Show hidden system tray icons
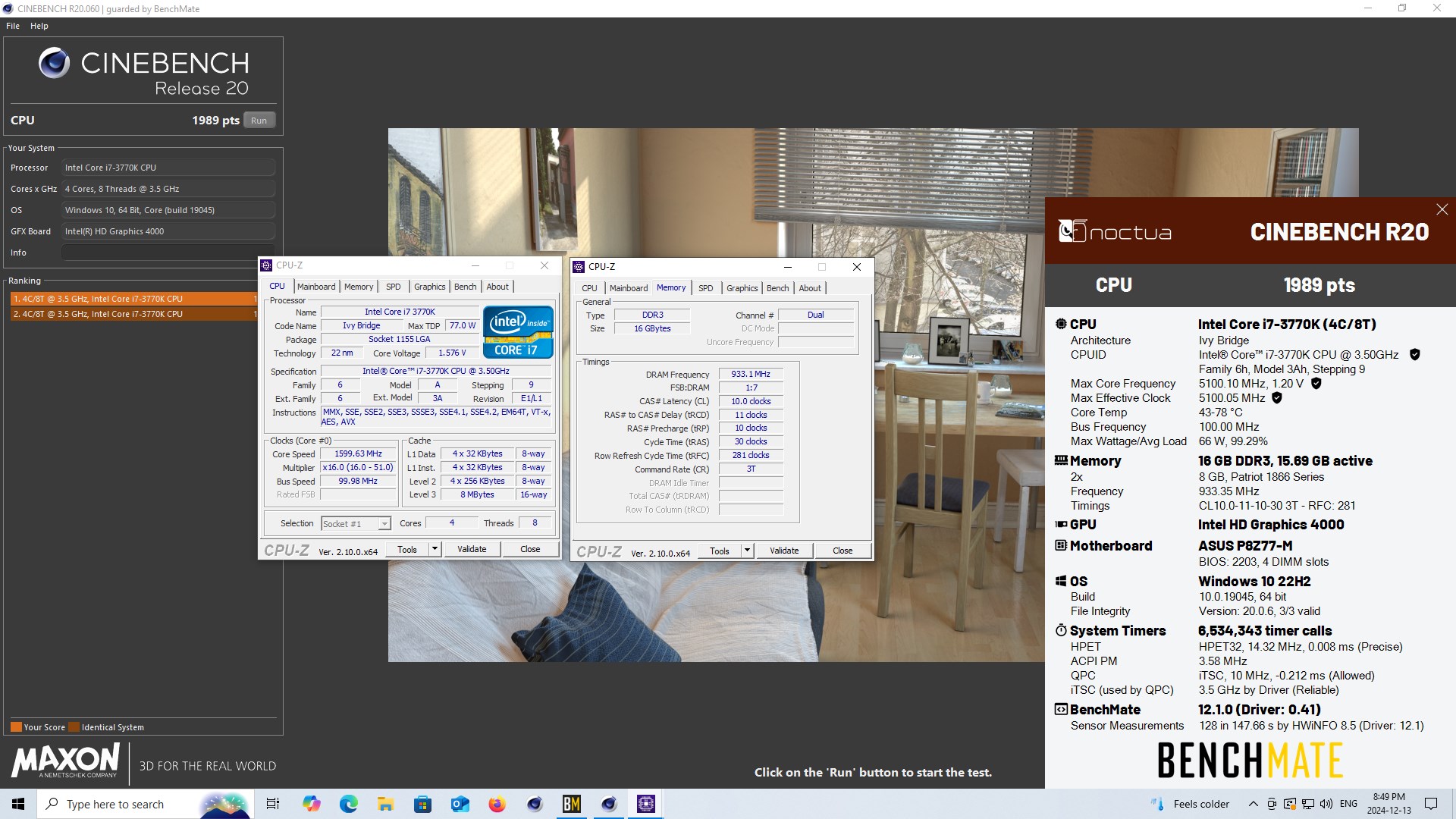1456x819 pixels. (1253, 804)
